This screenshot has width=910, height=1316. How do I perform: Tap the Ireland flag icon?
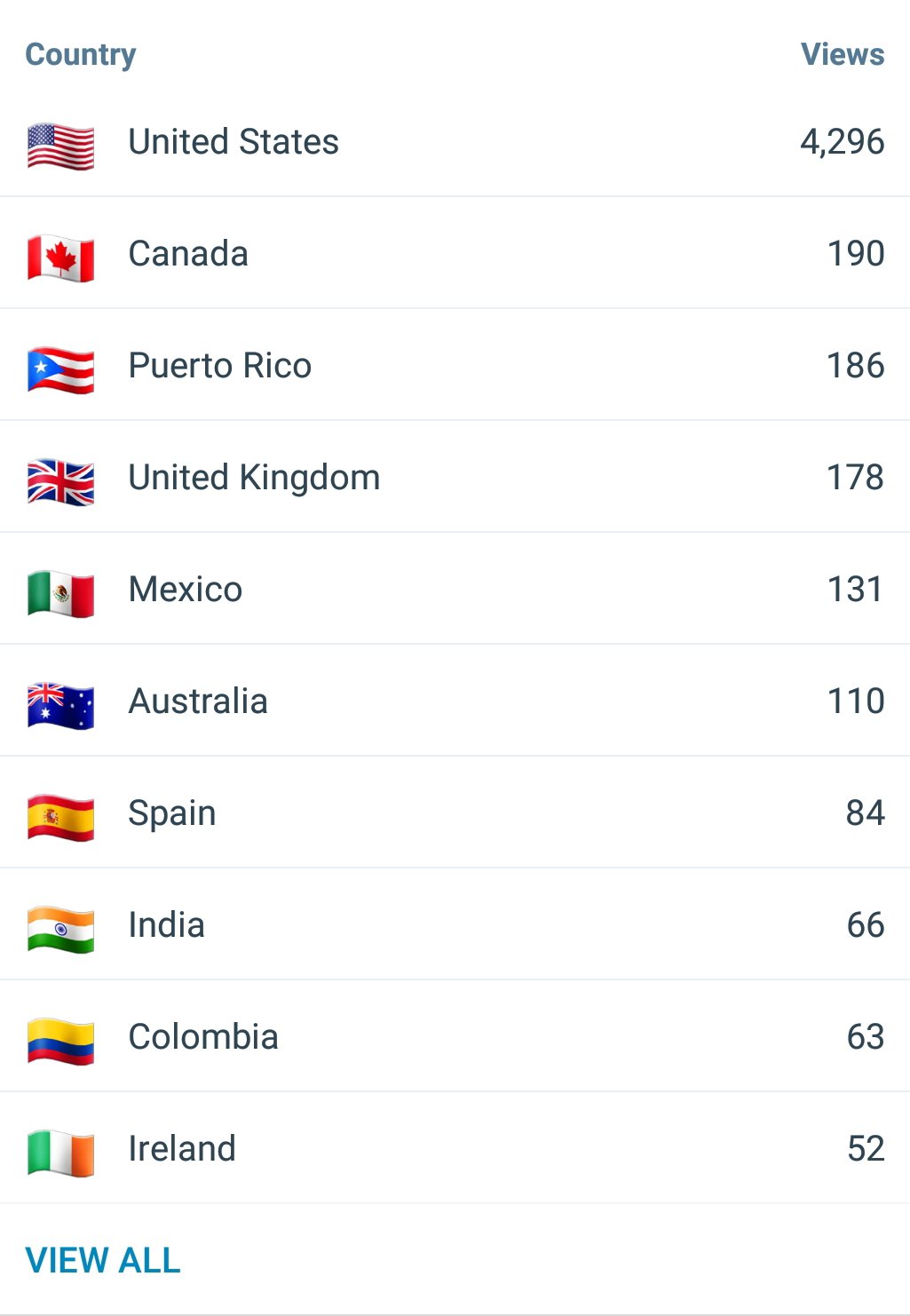click(x=60, y=1153)
